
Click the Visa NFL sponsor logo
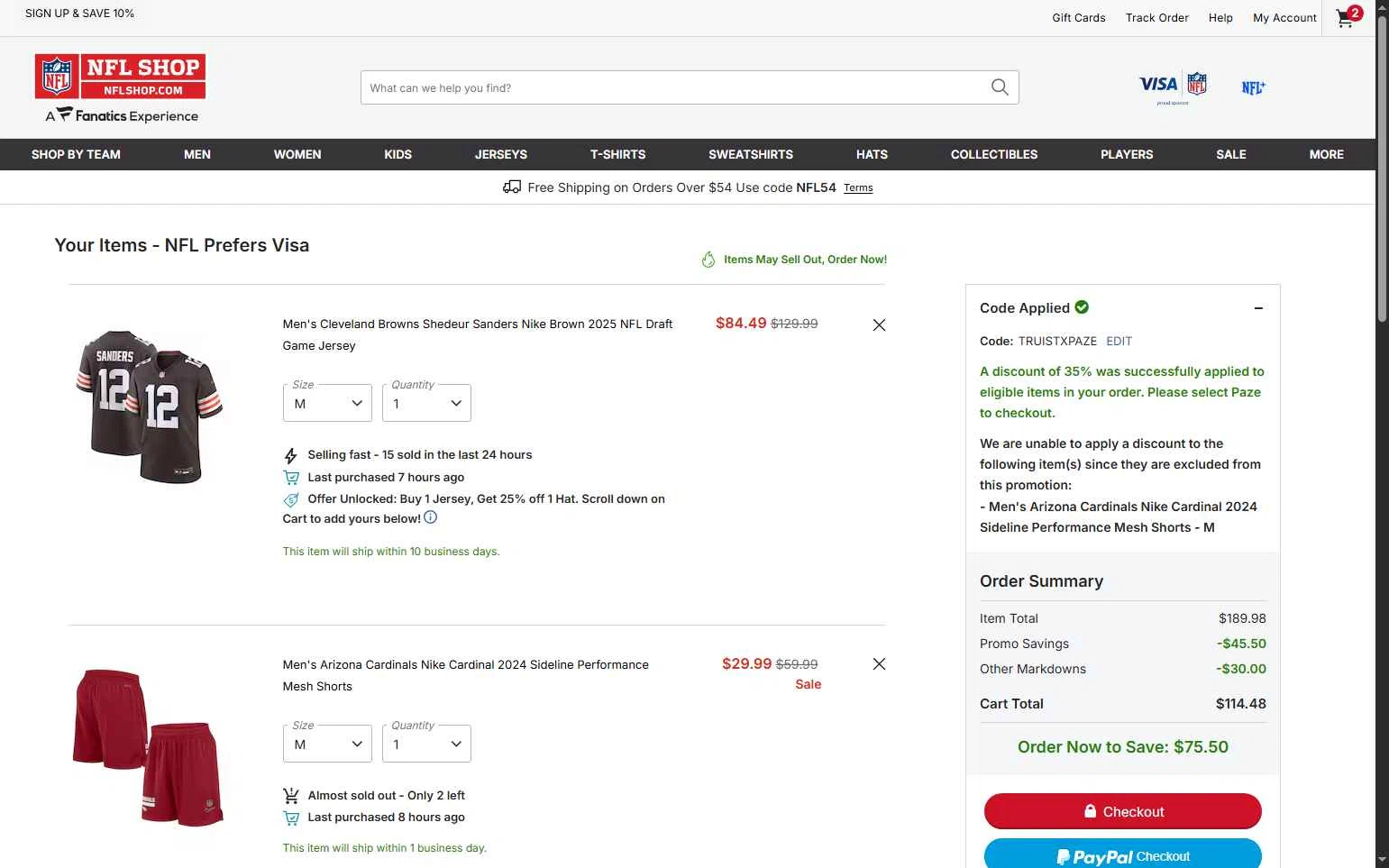1173,88
